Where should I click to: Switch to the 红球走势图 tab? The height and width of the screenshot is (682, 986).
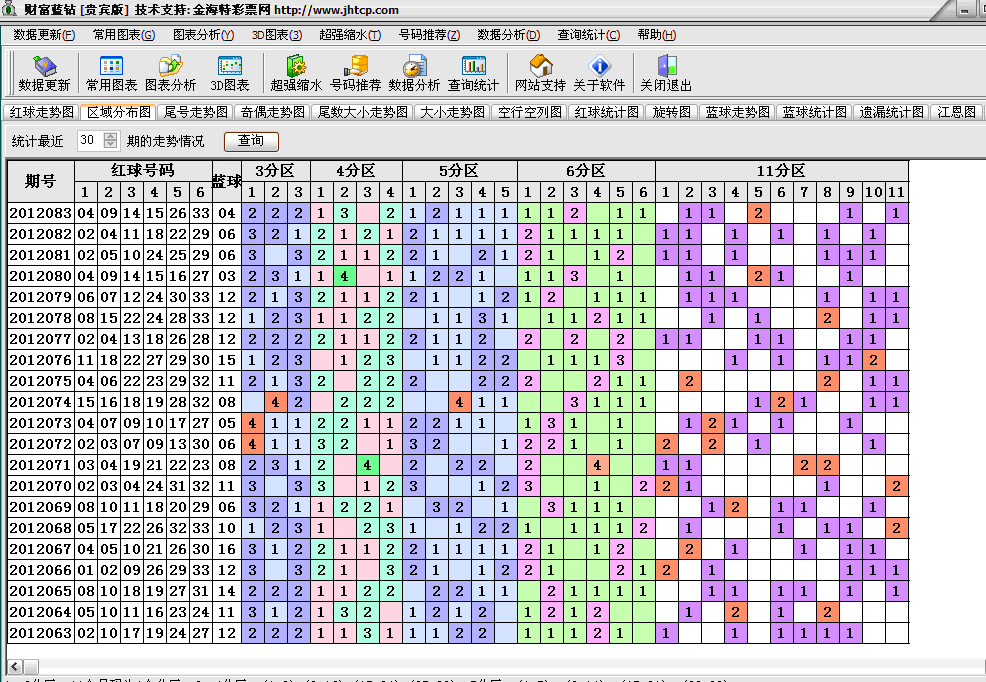pyautogui.click(x=41, y=112)
